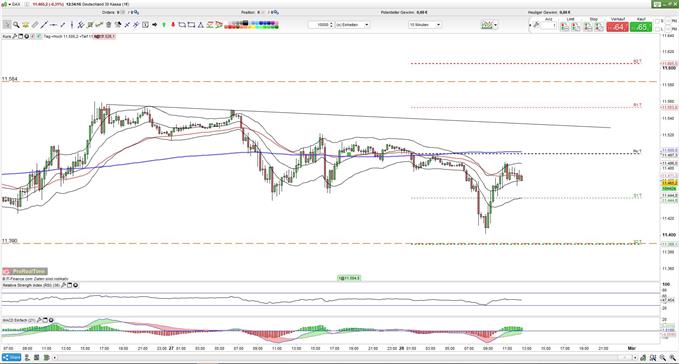The image size is (679, 364).
Task: Select the horizontal line tool
Action: [x=53, y=25]
